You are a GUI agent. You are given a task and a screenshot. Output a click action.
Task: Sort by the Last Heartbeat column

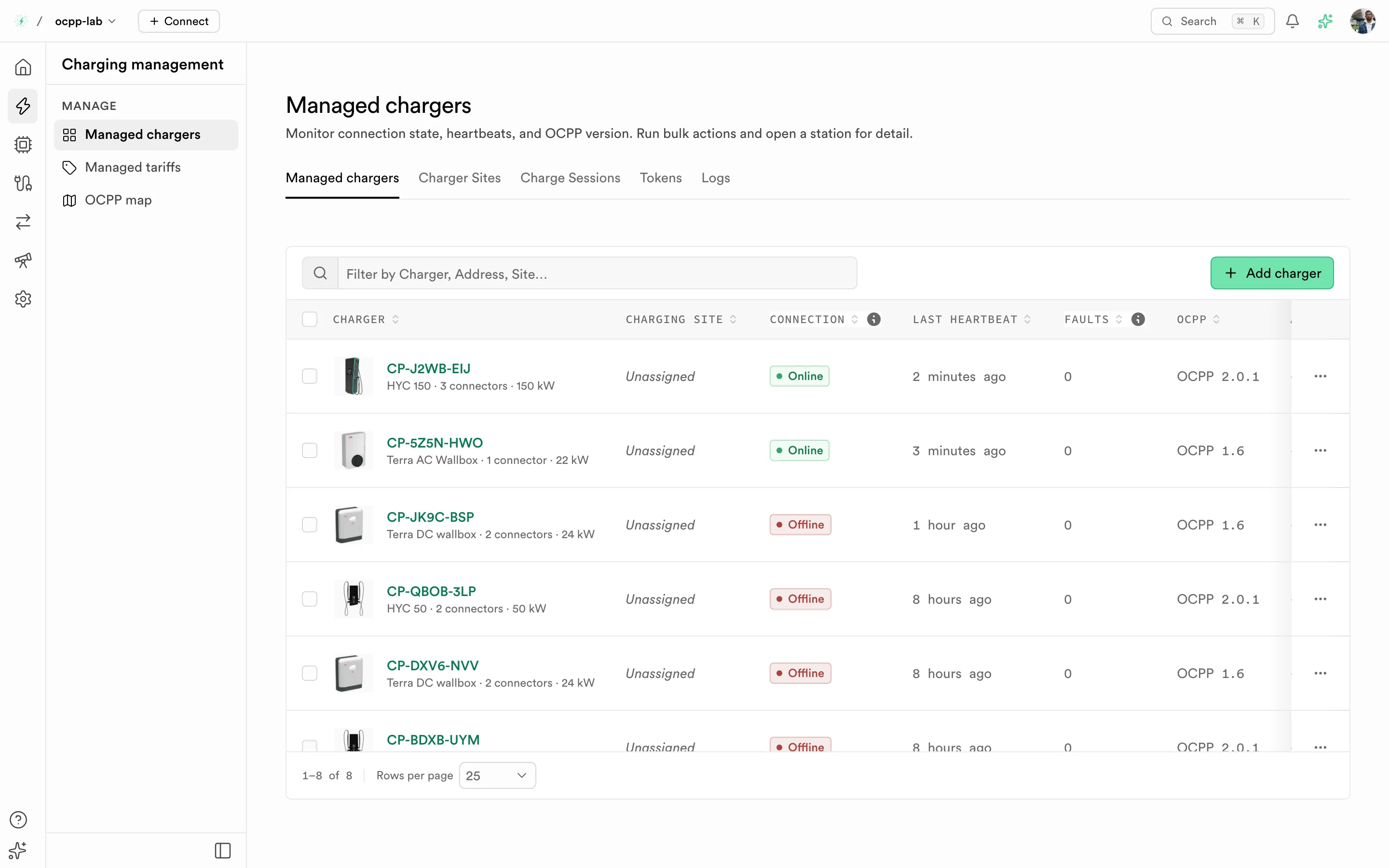972,319
